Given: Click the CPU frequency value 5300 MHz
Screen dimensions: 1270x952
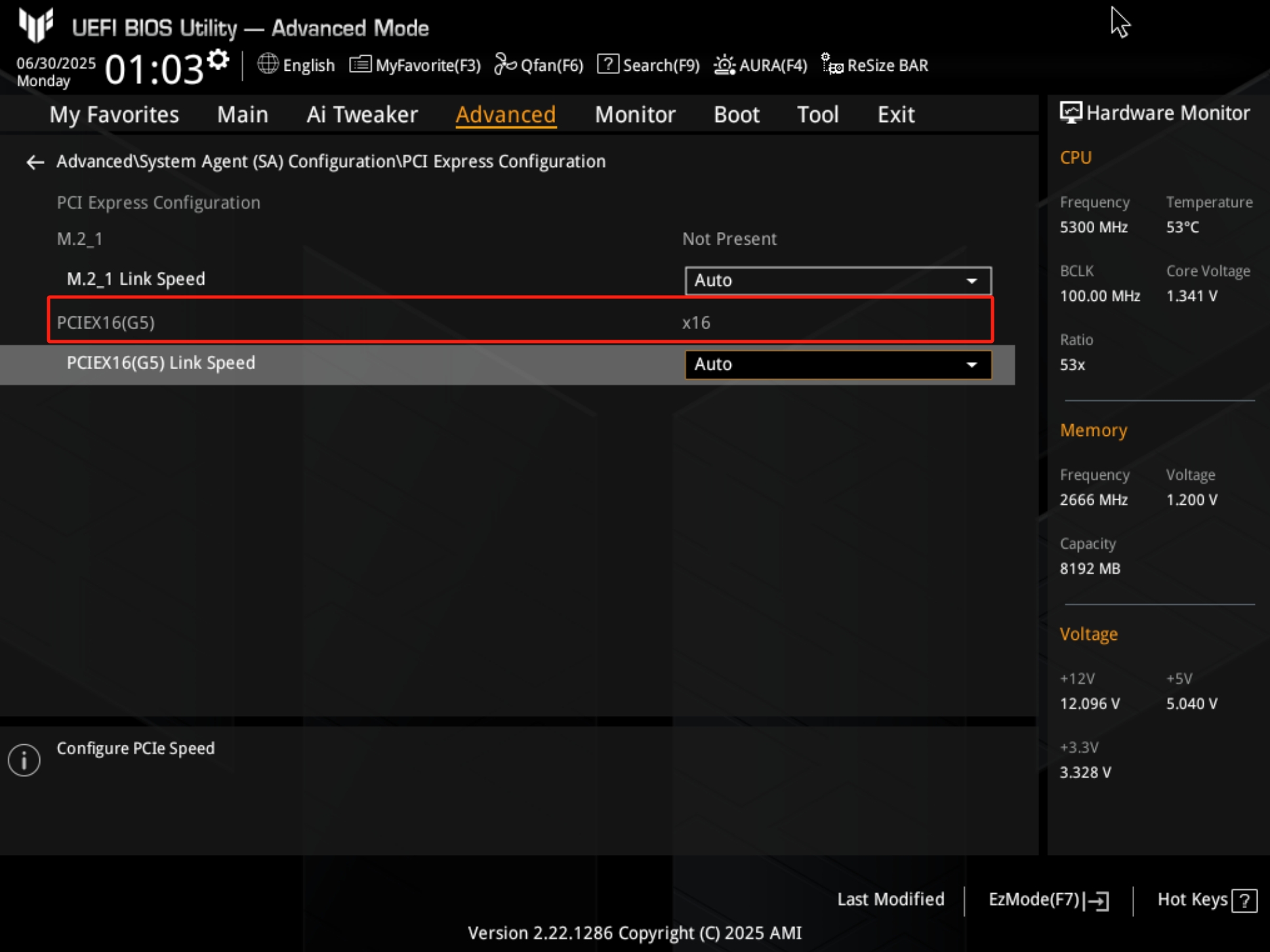Looking at the screenshot, I should (1094, 228).
